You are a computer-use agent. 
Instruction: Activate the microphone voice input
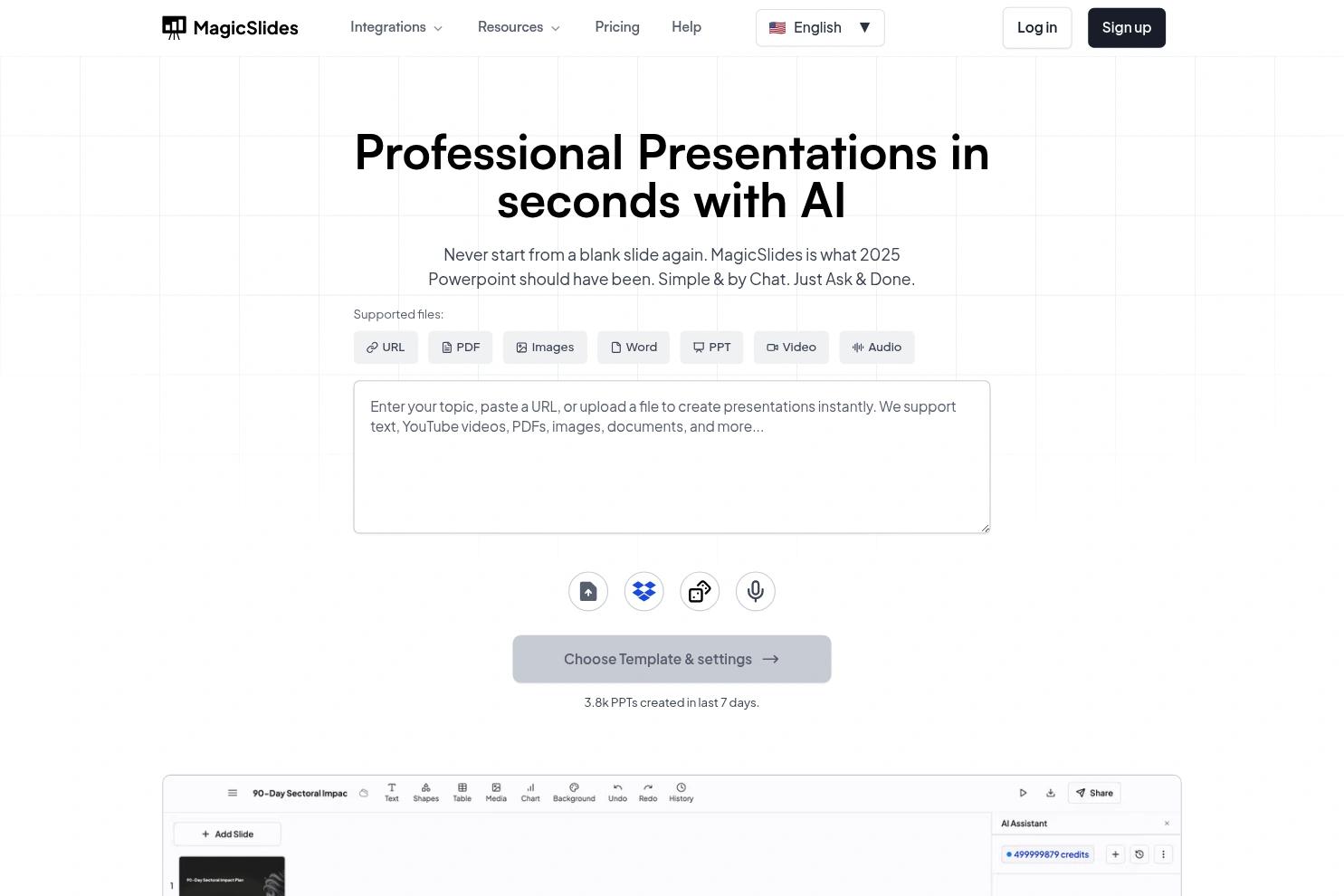[755, 591]
